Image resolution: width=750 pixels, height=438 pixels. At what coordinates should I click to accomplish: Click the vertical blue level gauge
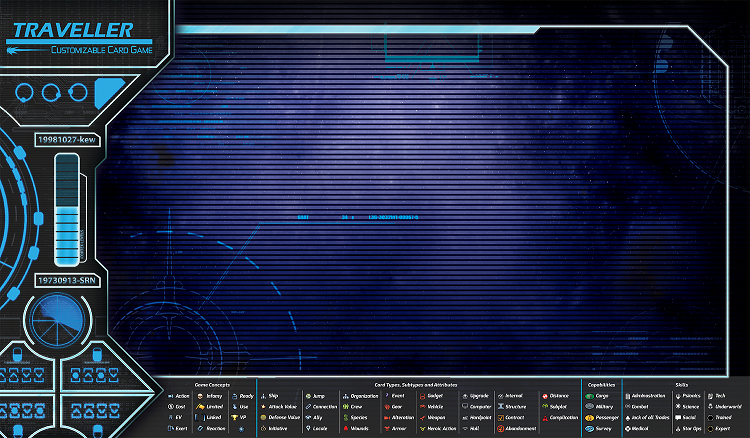click(67, 209)
